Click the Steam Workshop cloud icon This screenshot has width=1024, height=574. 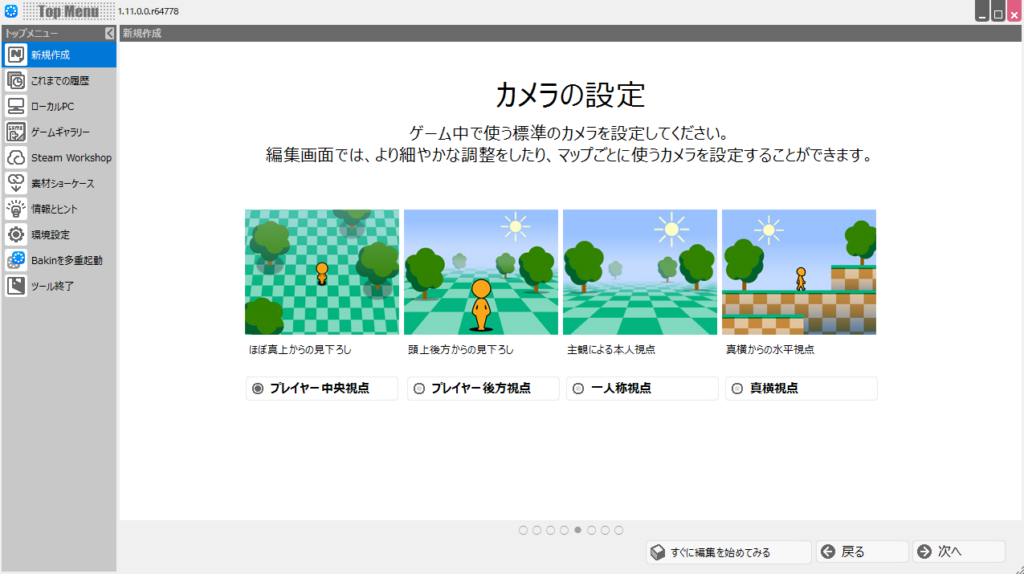point(16,158)
